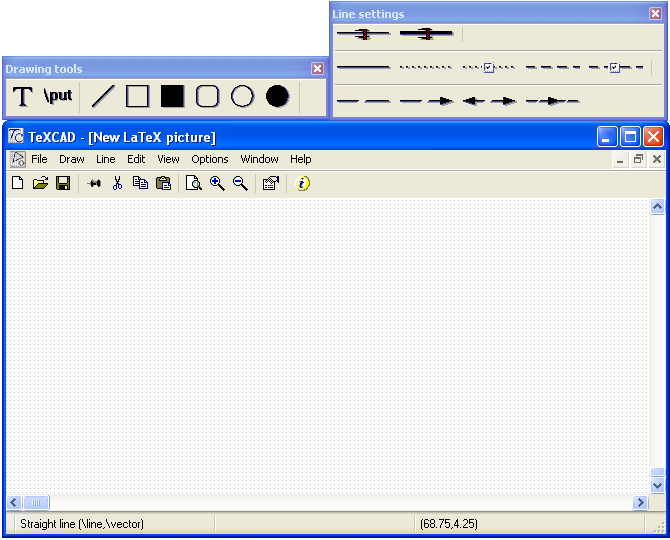The image size is (670, 540).
Task: Select thick line thickness option
Action: (x=426, y=34)
